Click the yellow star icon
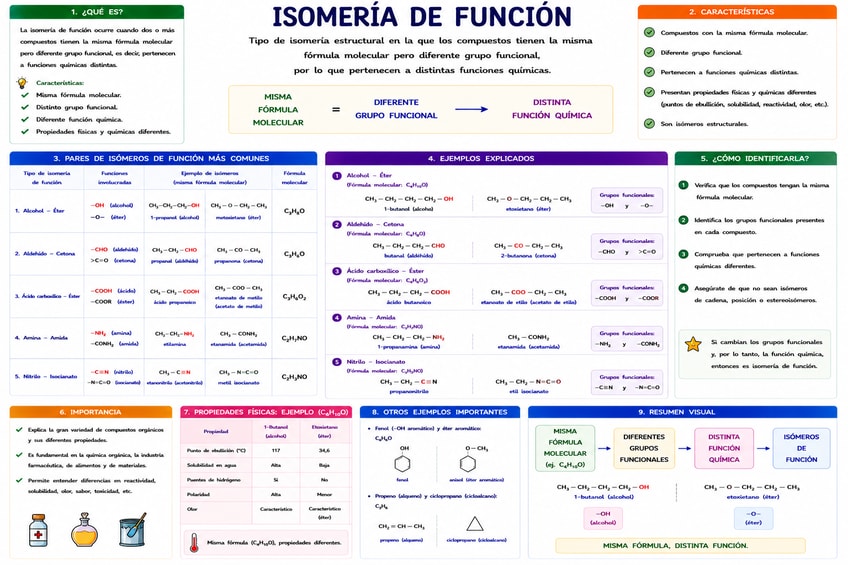Screen dimensions: 848x565 (693, 344)
